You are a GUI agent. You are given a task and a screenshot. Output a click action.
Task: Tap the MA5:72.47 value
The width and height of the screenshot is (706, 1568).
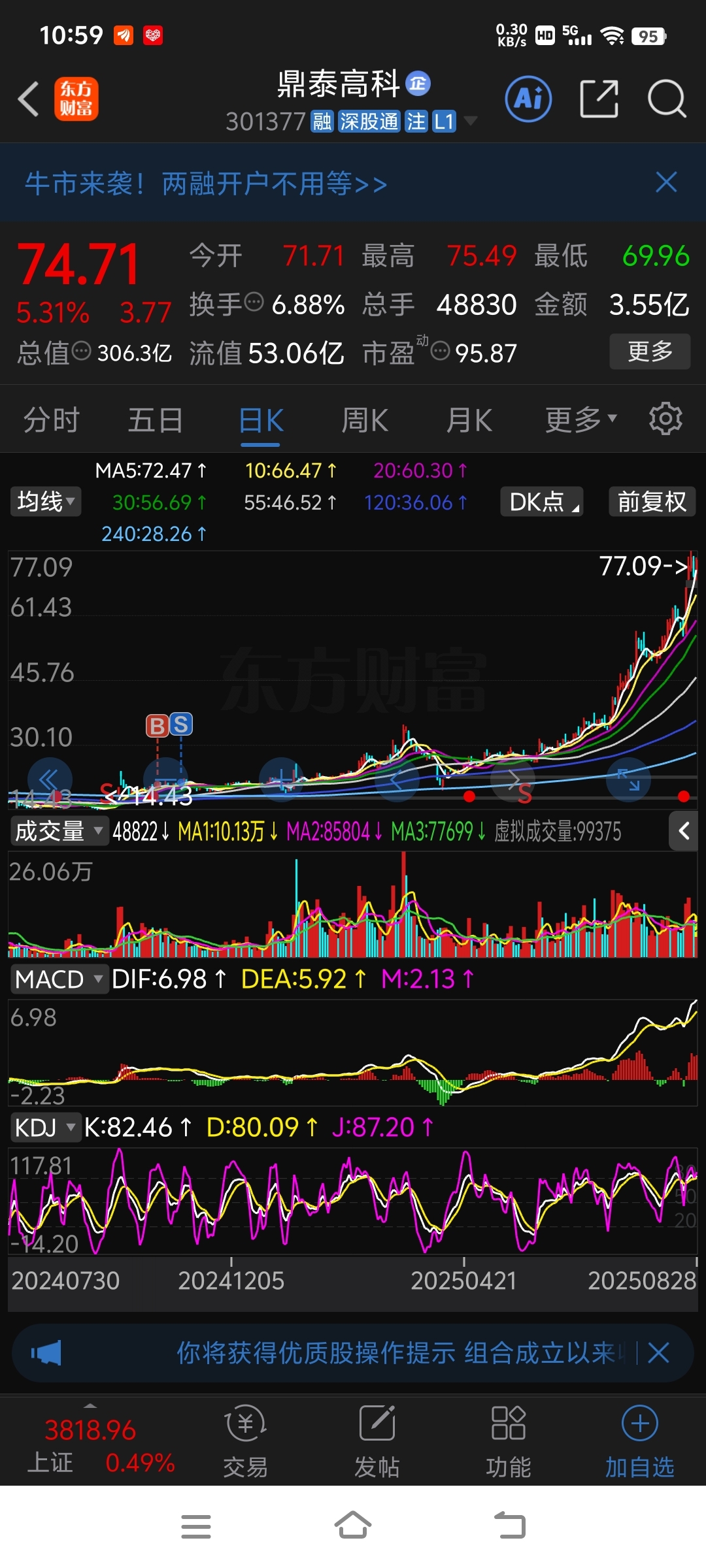pyautogui.click(x=151, y=470)
